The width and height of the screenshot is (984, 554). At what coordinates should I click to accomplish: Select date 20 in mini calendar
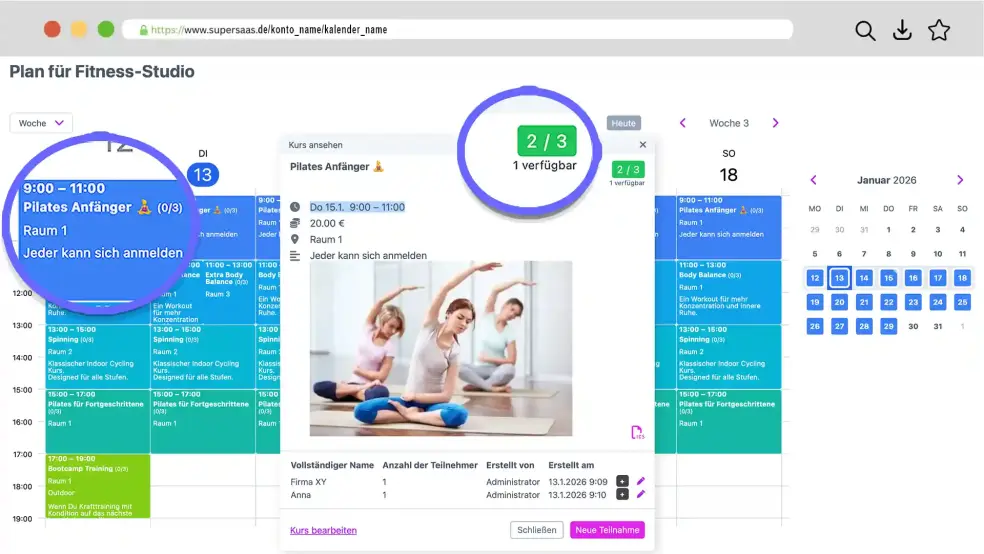839,302
